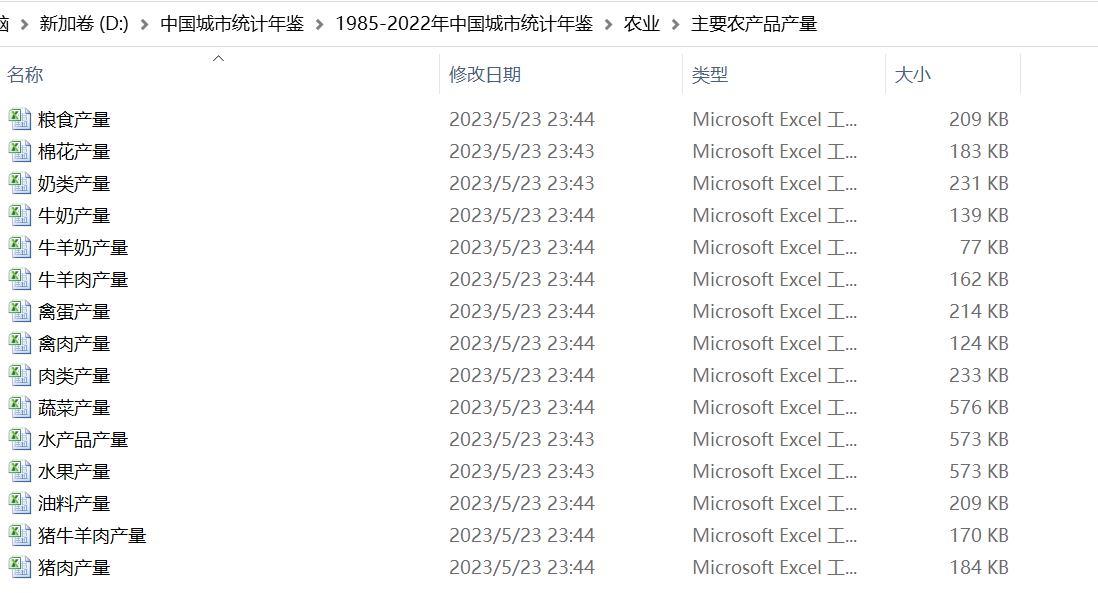Select the 水产品产量 file name
Image resolution: width=1098 pixels, height=593 pixels.
pyautogui.click(x=83, y=439)
